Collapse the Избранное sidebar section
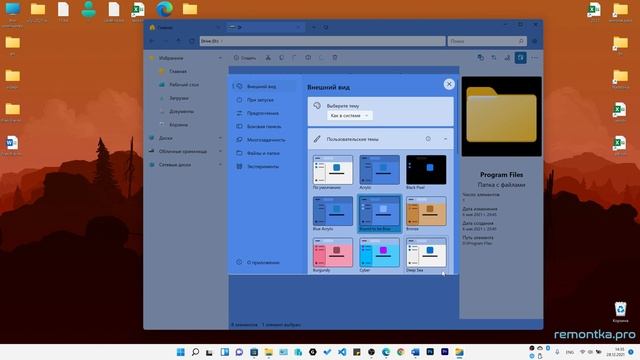 tap(220, 58)
